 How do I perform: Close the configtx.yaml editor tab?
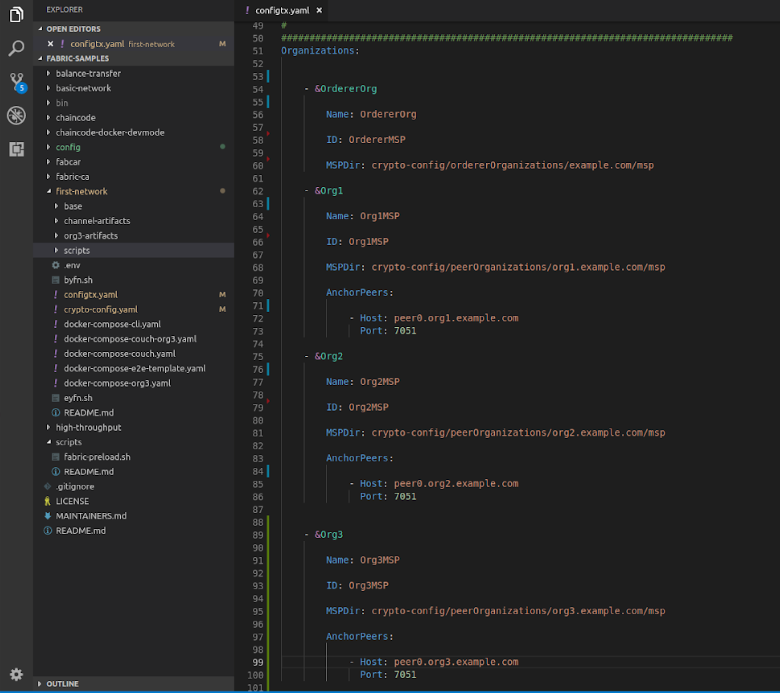click(319, 10)
